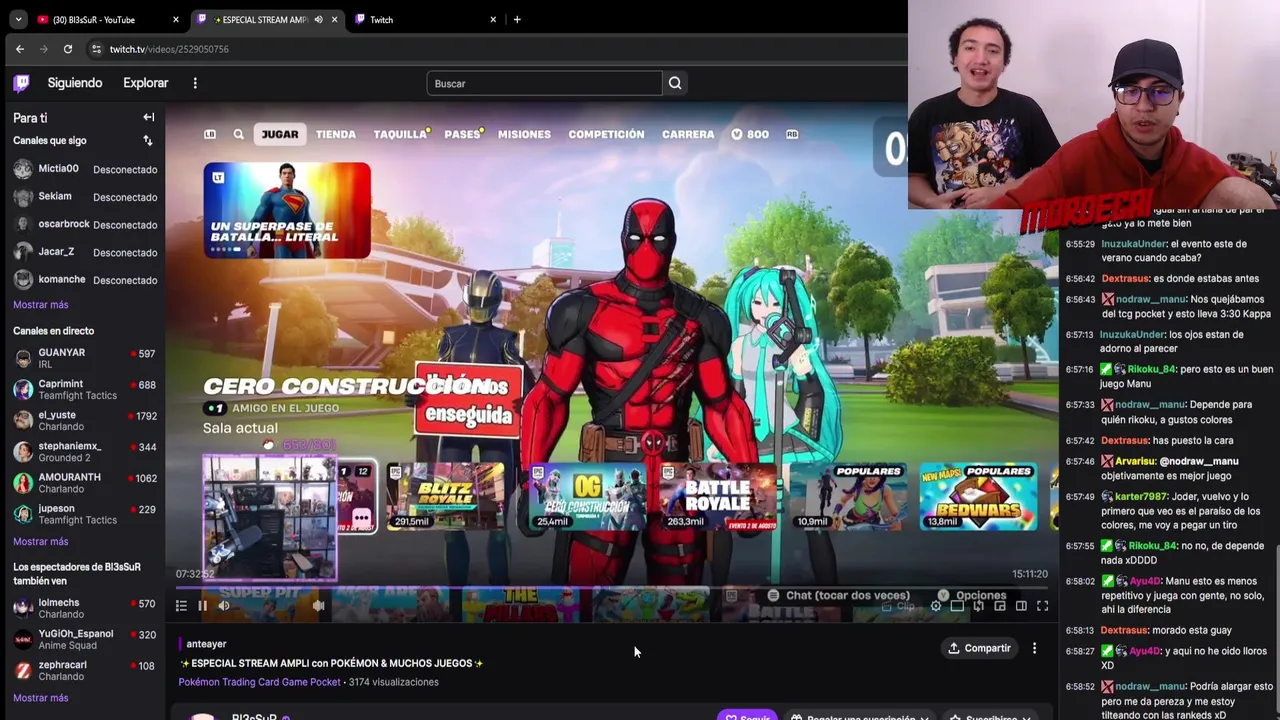The image size is (1280, 720).
Task: Mute the ESPECIAL STREAM tab audio icon
Action: [x=318, y=19]
